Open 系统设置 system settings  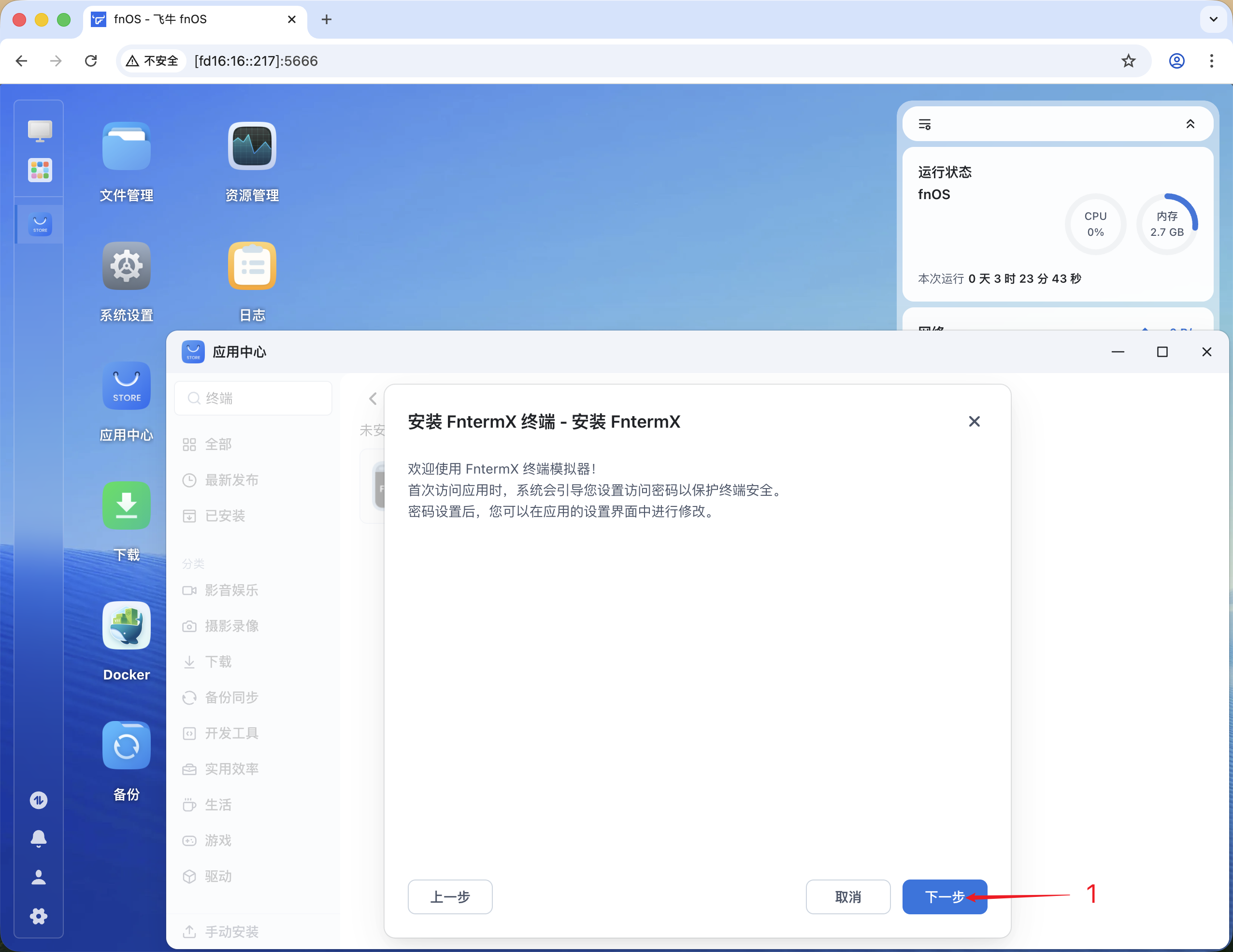pyautogui.click(x=126, y=266)
